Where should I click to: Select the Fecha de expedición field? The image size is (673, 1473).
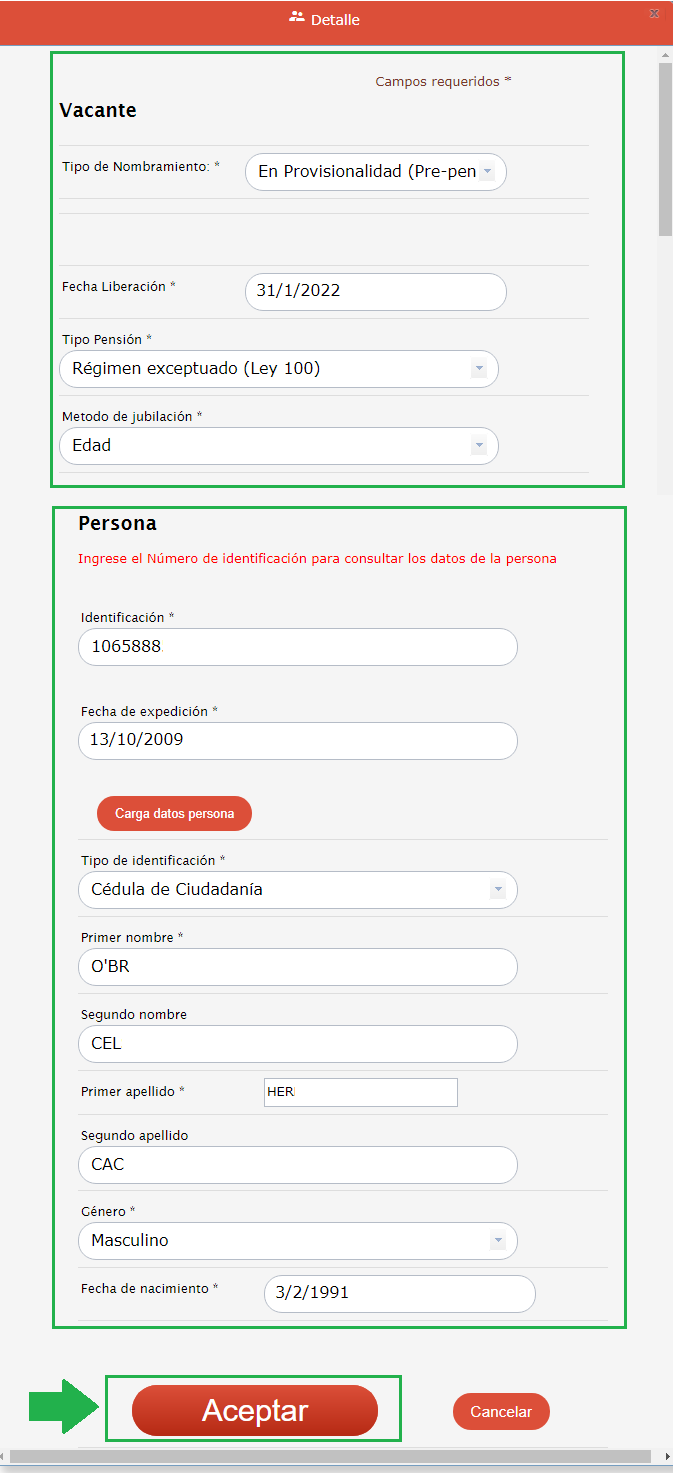pyautogui.click(x=297, y=741)
